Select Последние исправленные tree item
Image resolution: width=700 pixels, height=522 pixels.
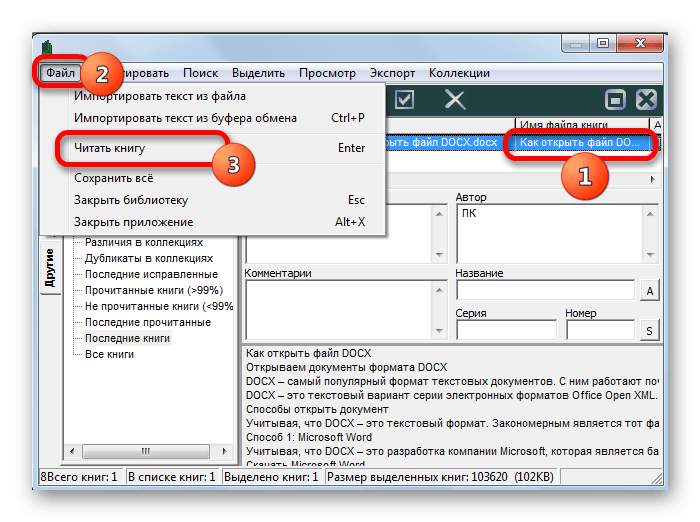click(x=151, y=274)
